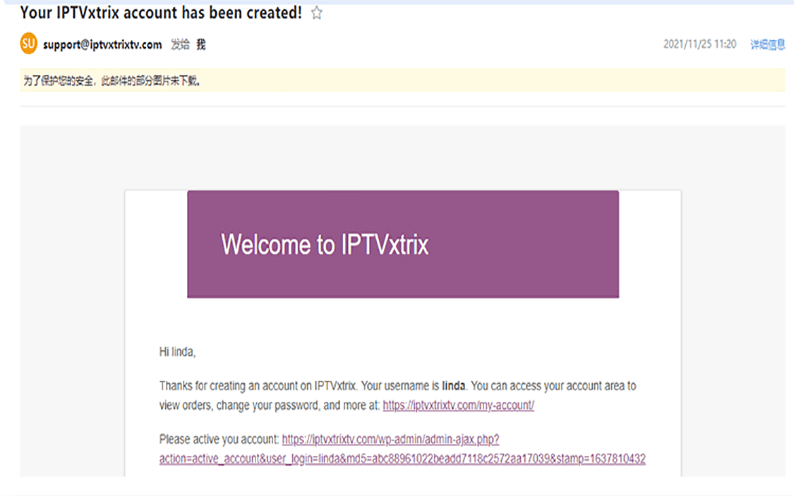Click the recipient name 我

tap(201, 45)
